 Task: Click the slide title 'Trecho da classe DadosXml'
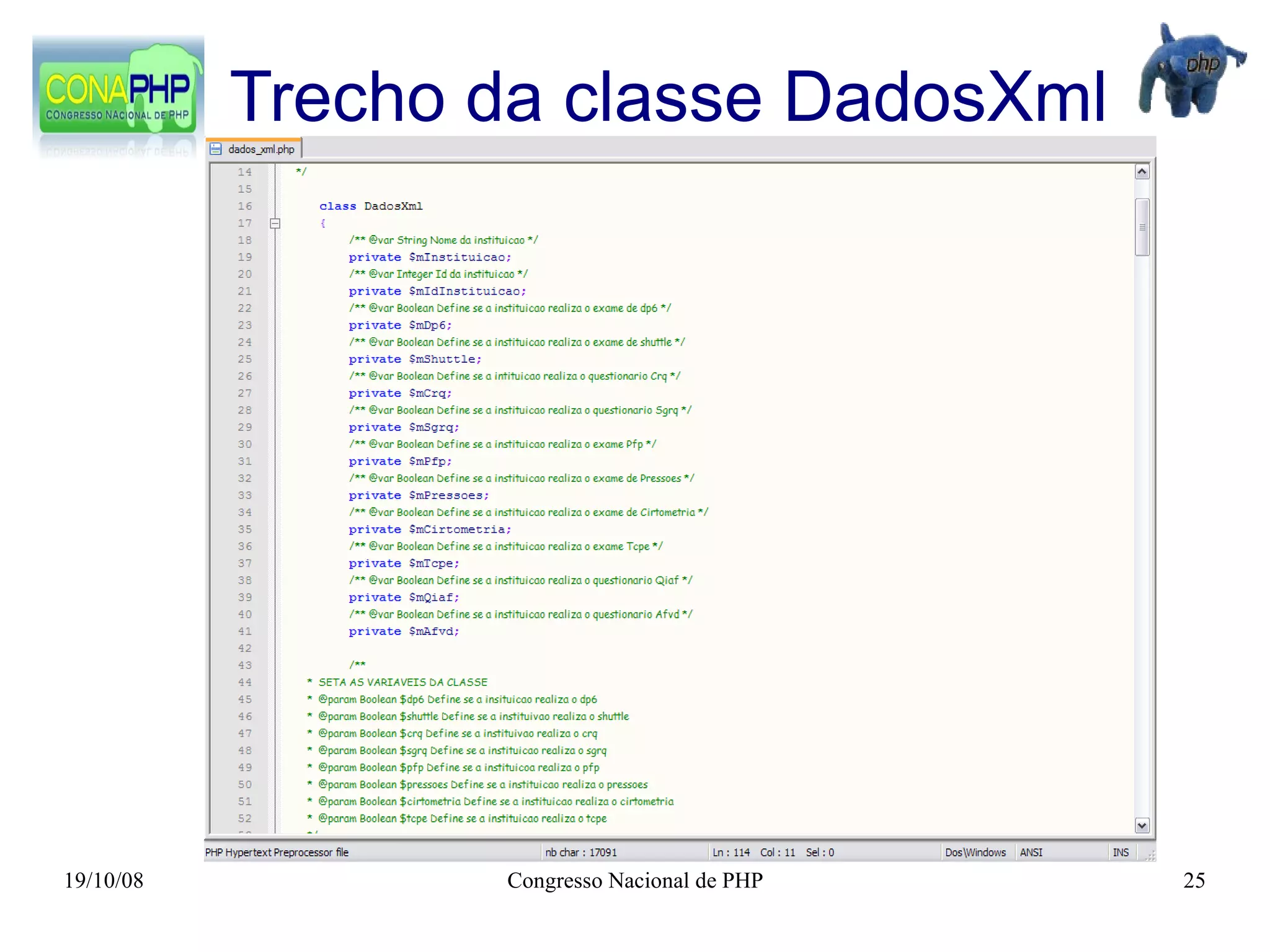(x=668, y=97)
